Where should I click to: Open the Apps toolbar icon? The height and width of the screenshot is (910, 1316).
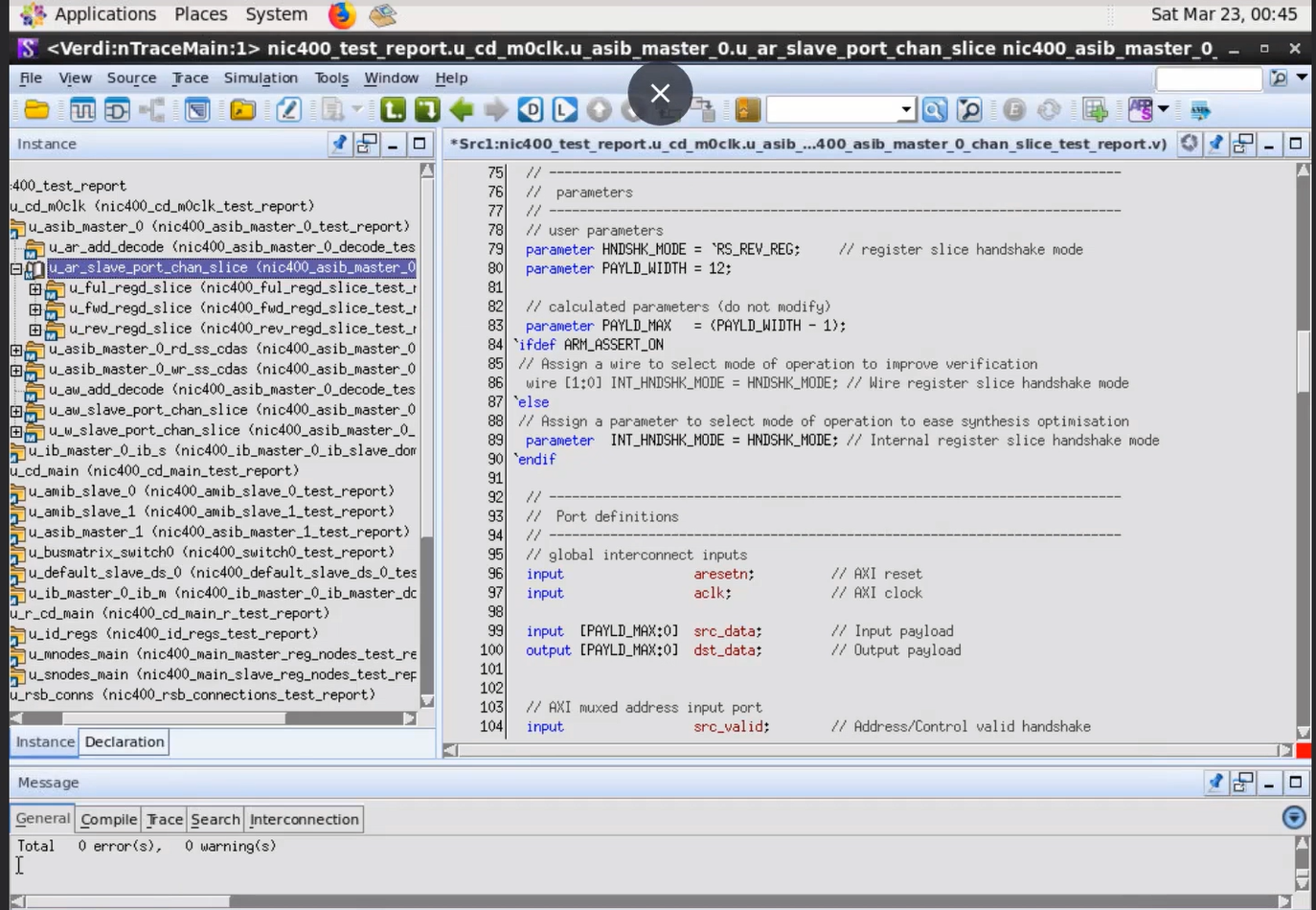(1140, 110)
